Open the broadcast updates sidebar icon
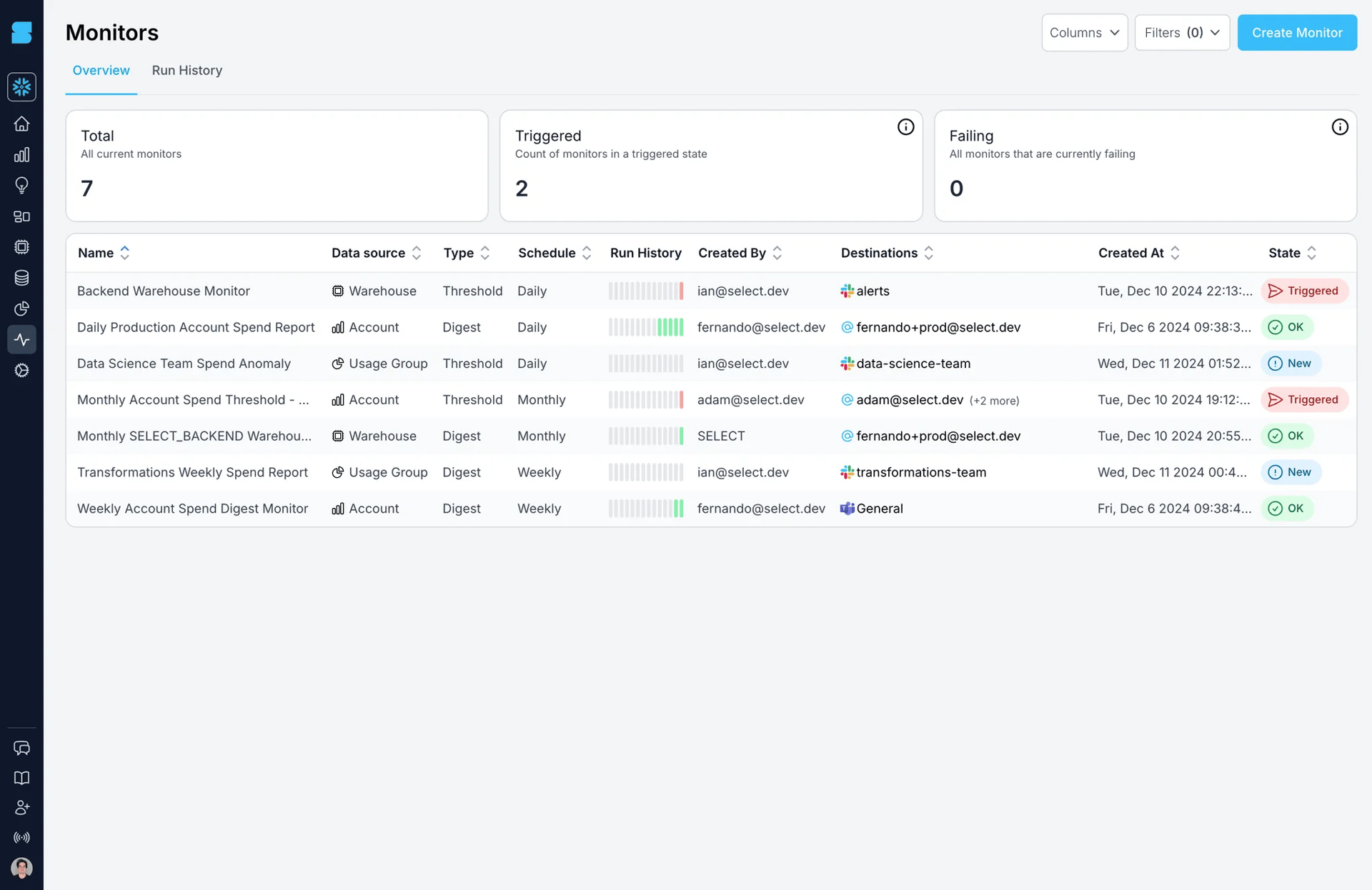Screen dimensions: 1372x890 21,837
